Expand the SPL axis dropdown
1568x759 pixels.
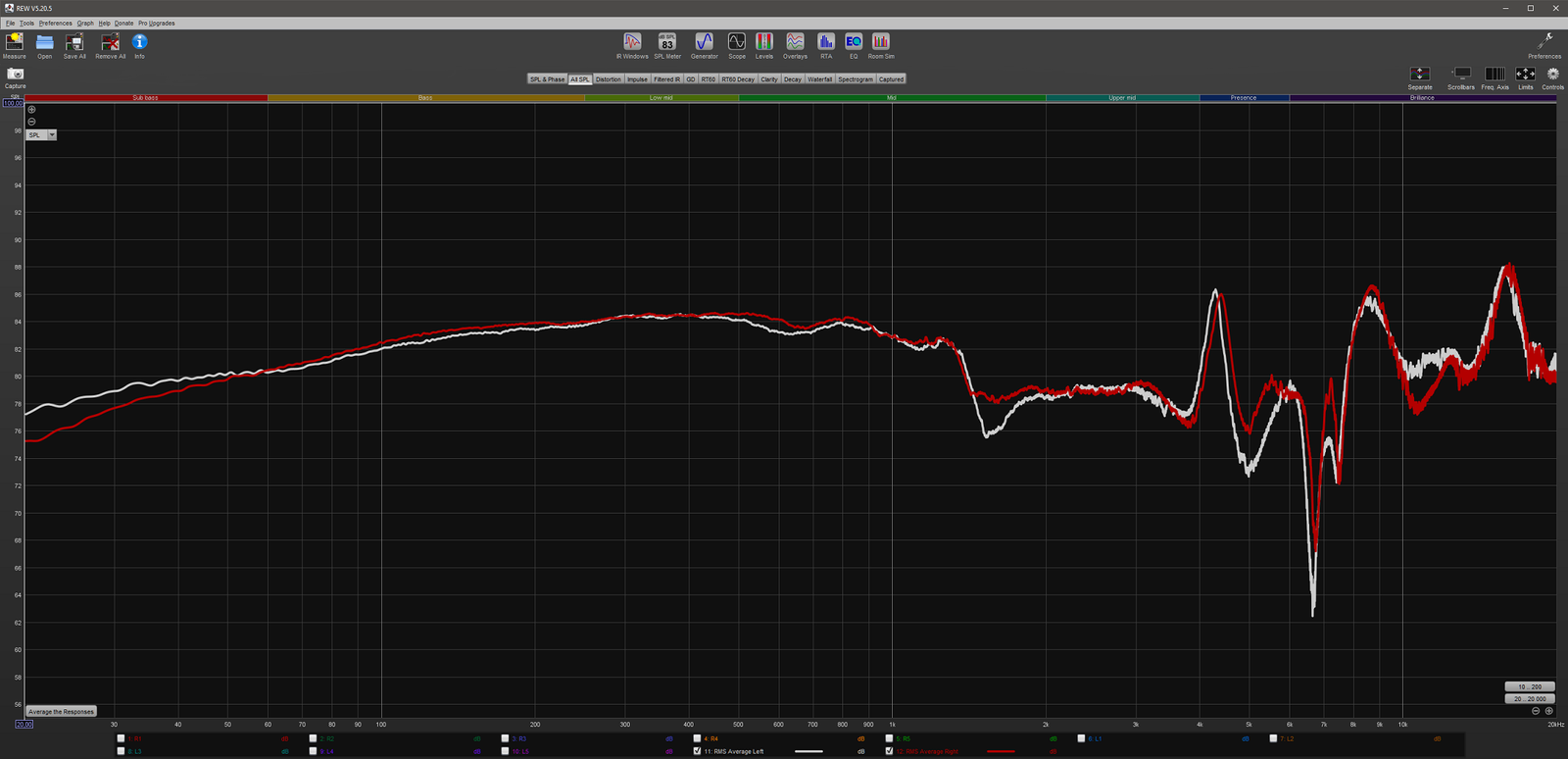tap(52, 135)
